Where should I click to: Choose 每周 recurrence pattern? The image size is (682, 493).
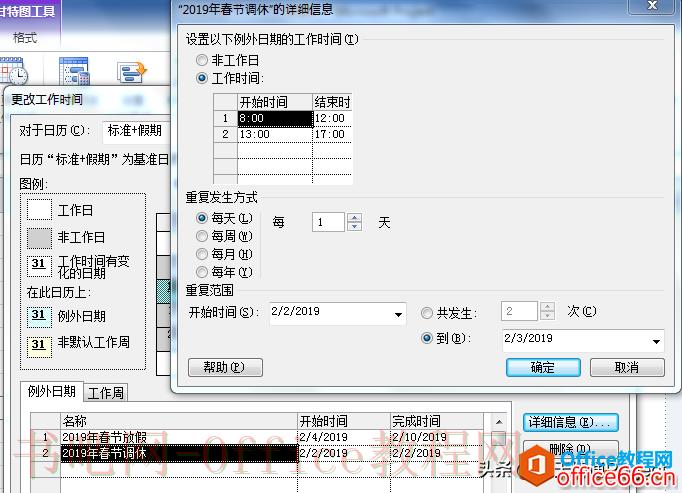click(202, 236)
